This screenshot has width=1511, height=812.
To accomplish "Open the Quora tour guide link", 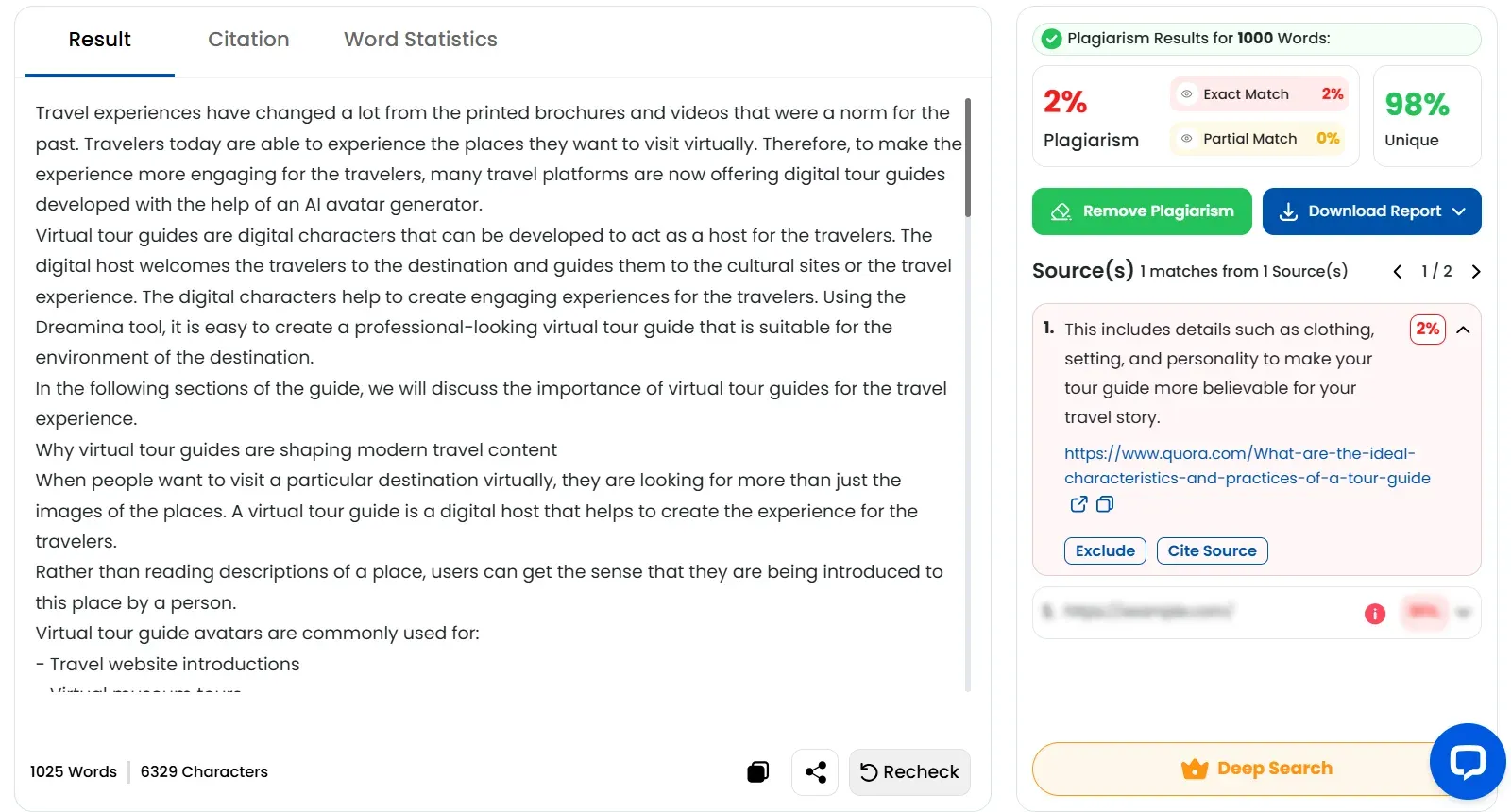I will 1247,465.
